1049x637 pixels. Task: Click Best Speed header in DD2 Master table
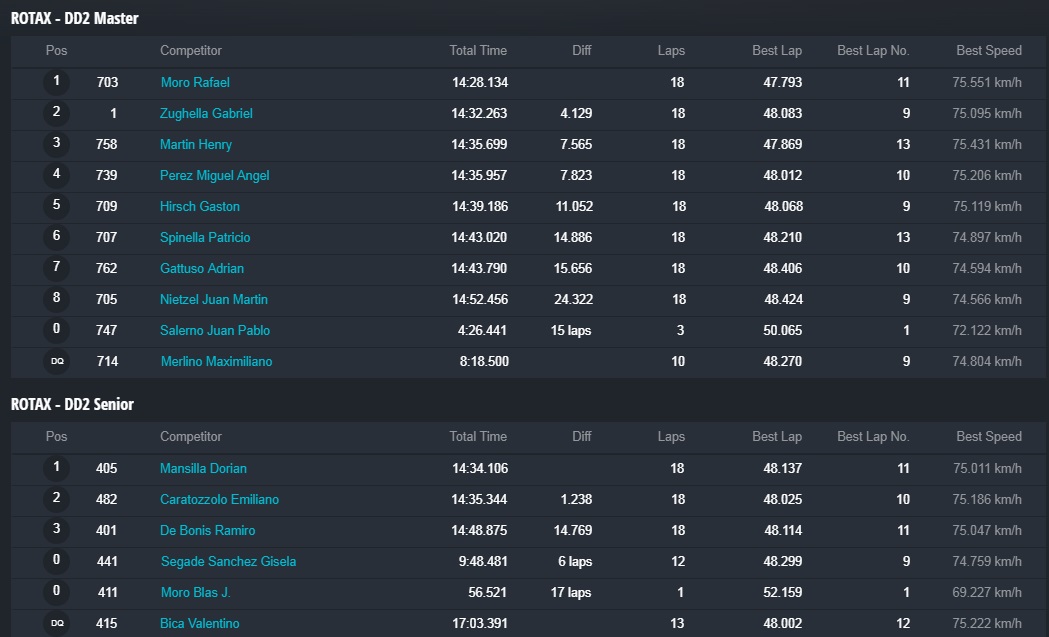988,50
